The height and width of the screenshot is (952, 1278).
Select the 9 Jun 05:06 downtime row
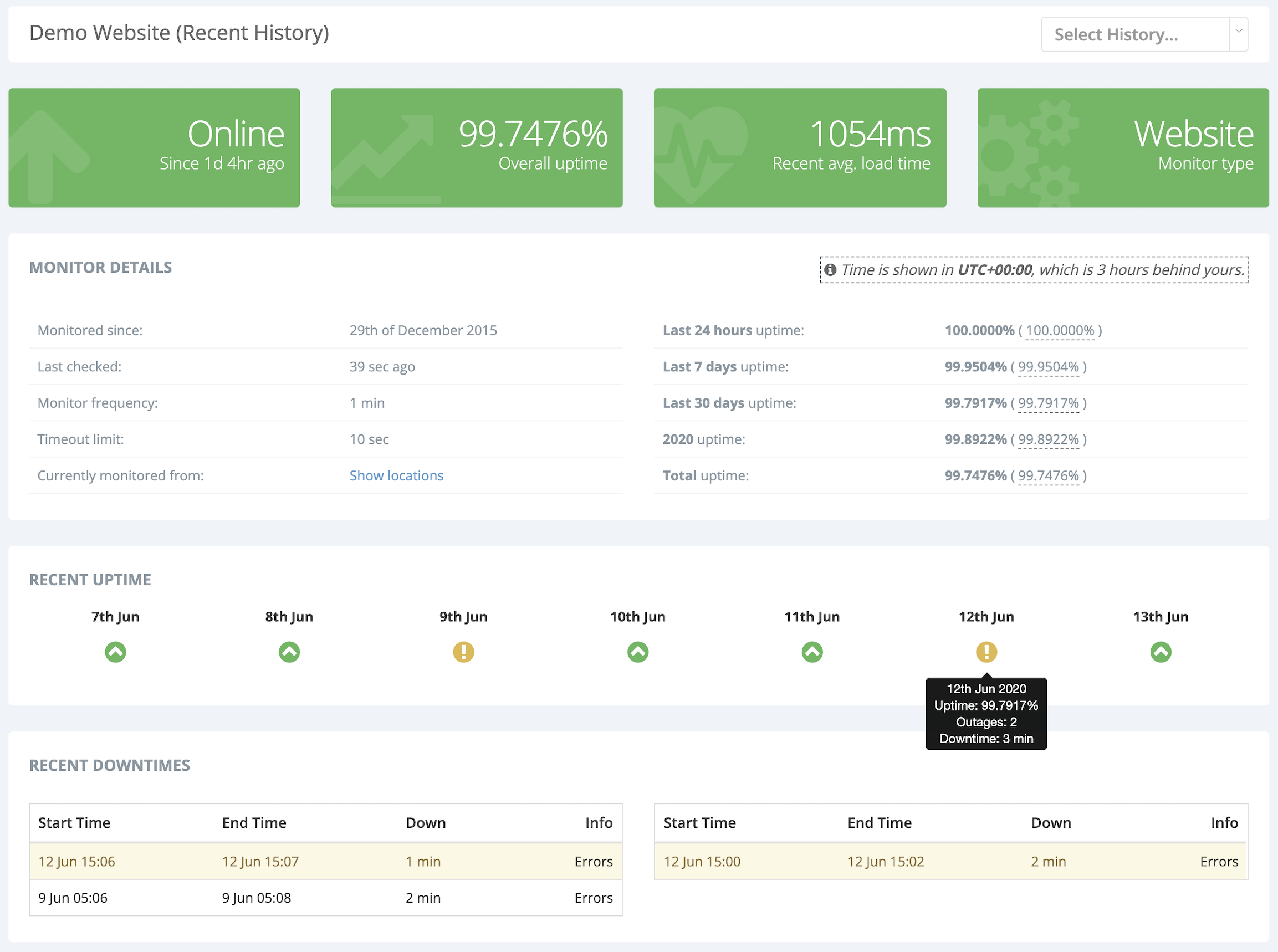pyautogui.click(x=325, y=898)
